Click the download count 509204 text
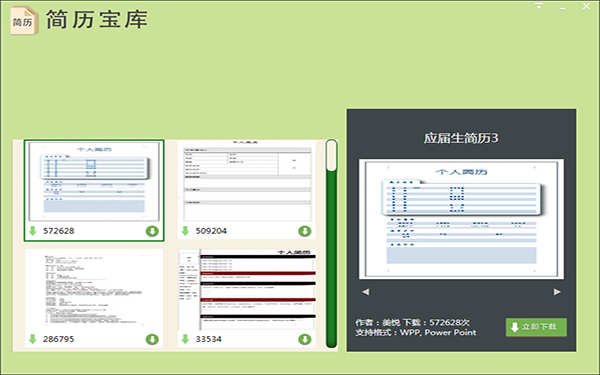This screenshot has width=600, height=375. (211, 231)
